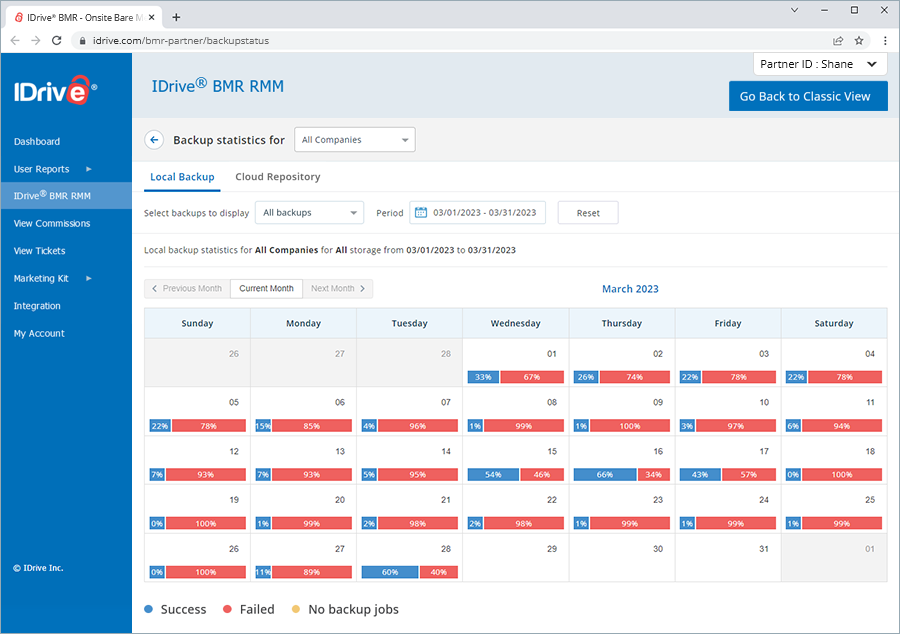
Task: Click the 100% failed bar on March 18
Action: pyautogui.click(x=842, y=474)
